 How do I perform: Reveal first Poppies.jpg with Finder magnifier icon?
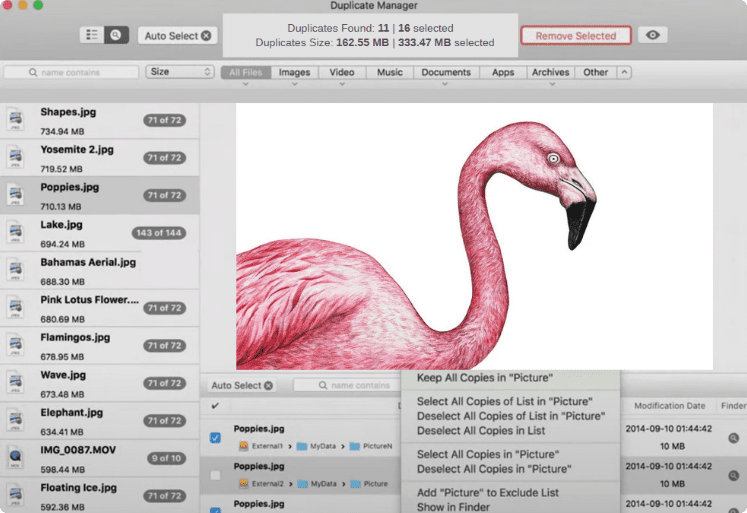point(734,438)
